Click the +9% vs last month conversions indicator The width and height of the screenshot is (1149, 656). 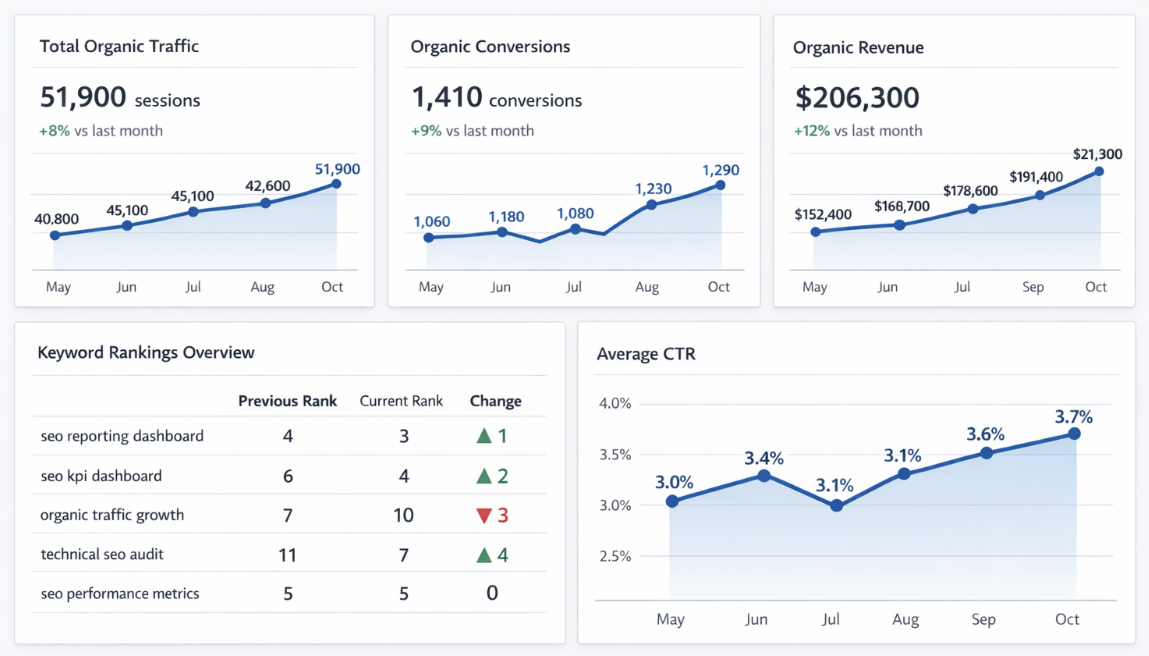click(472, 130)
